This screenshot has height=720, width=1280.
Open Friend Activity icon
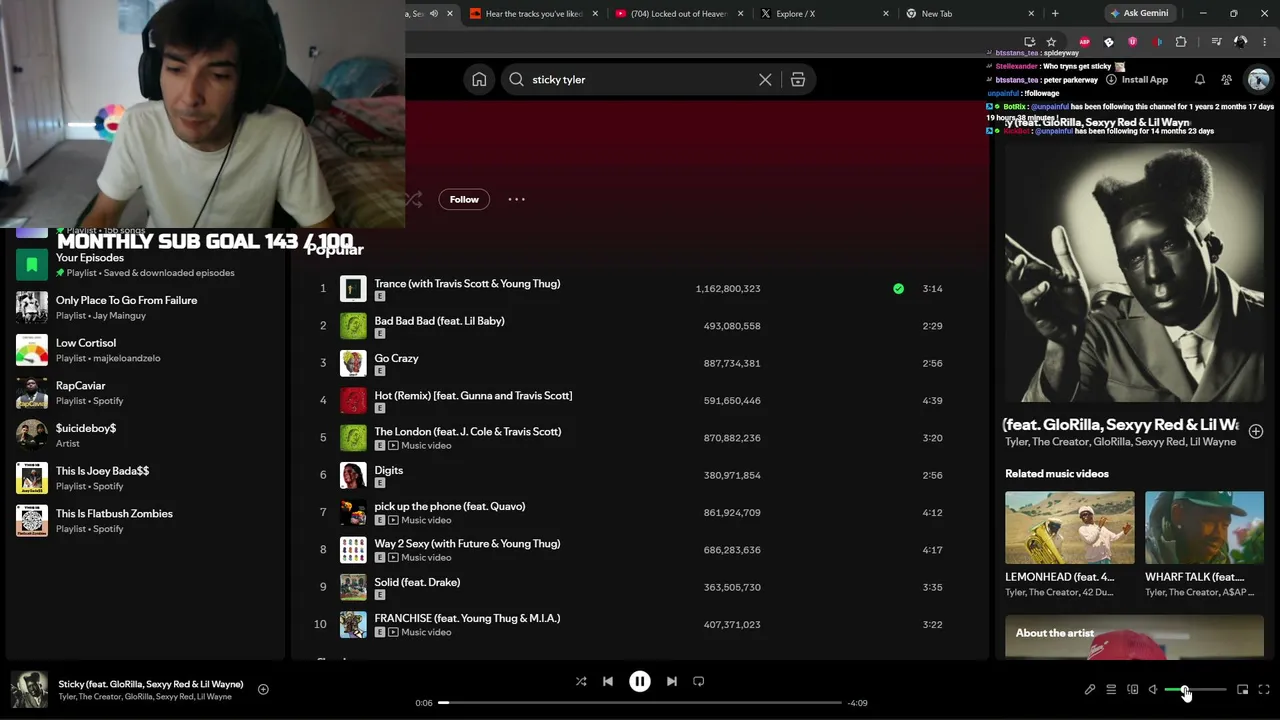pyautogui.click(x=1227, y=80)
